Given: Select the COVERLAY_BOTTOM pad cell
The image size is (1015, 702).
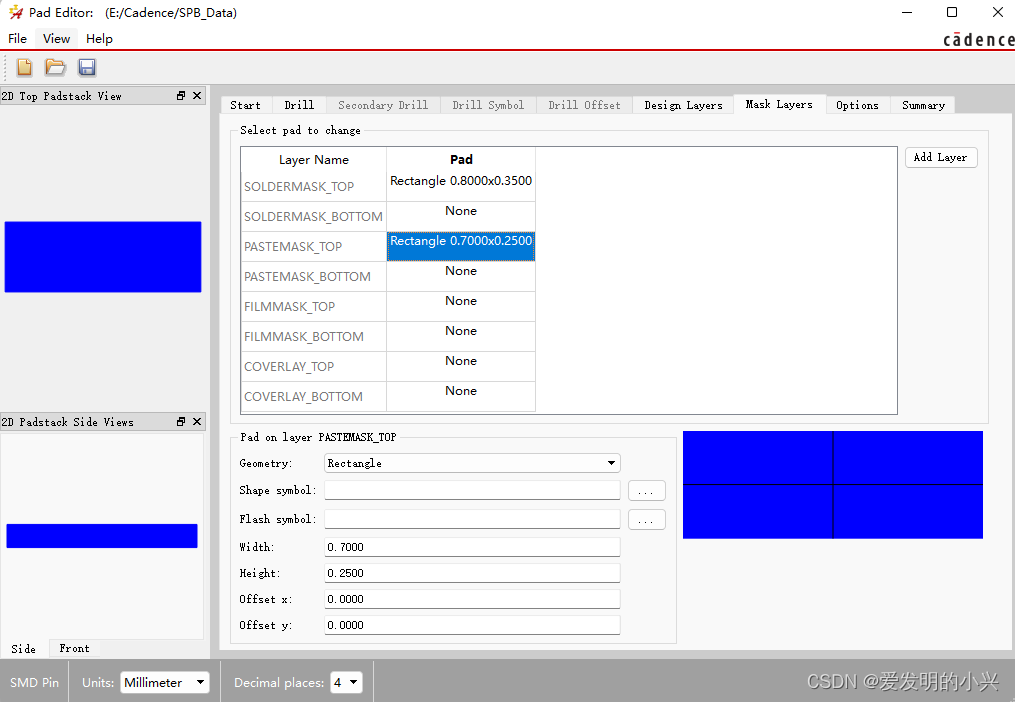Looking at the screenshot, I should click(x=461, y=396).
